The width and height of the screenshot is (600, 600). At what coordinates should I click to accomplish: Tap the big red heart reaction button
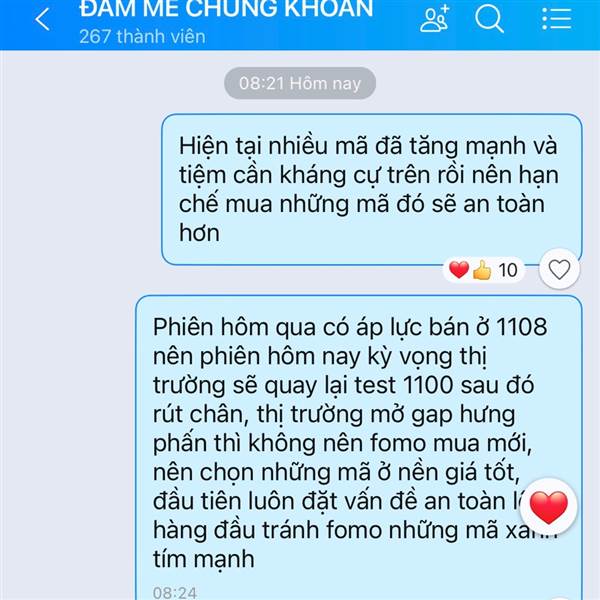point(549,507)
